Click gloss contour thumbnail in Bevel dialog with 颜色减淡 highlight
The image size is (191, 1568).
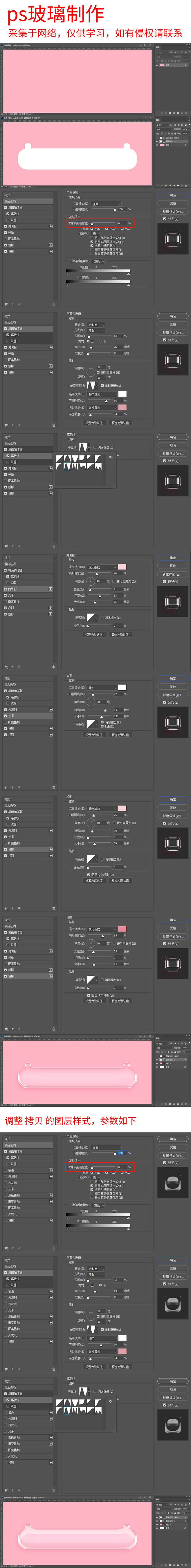click(x=91, y=385)
